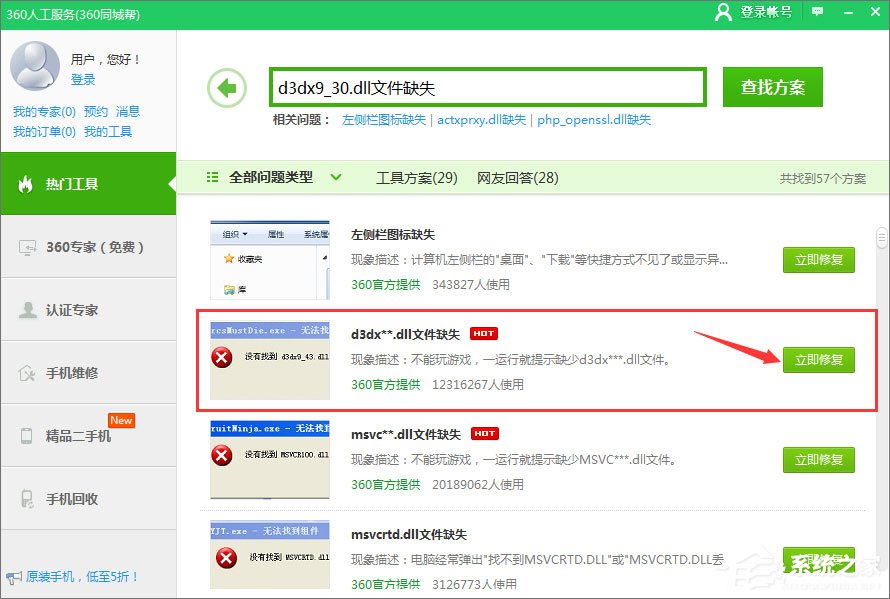Switch to the 工具方案(29) tab
Screen dimensions: 890x599
tap(416, 177)
